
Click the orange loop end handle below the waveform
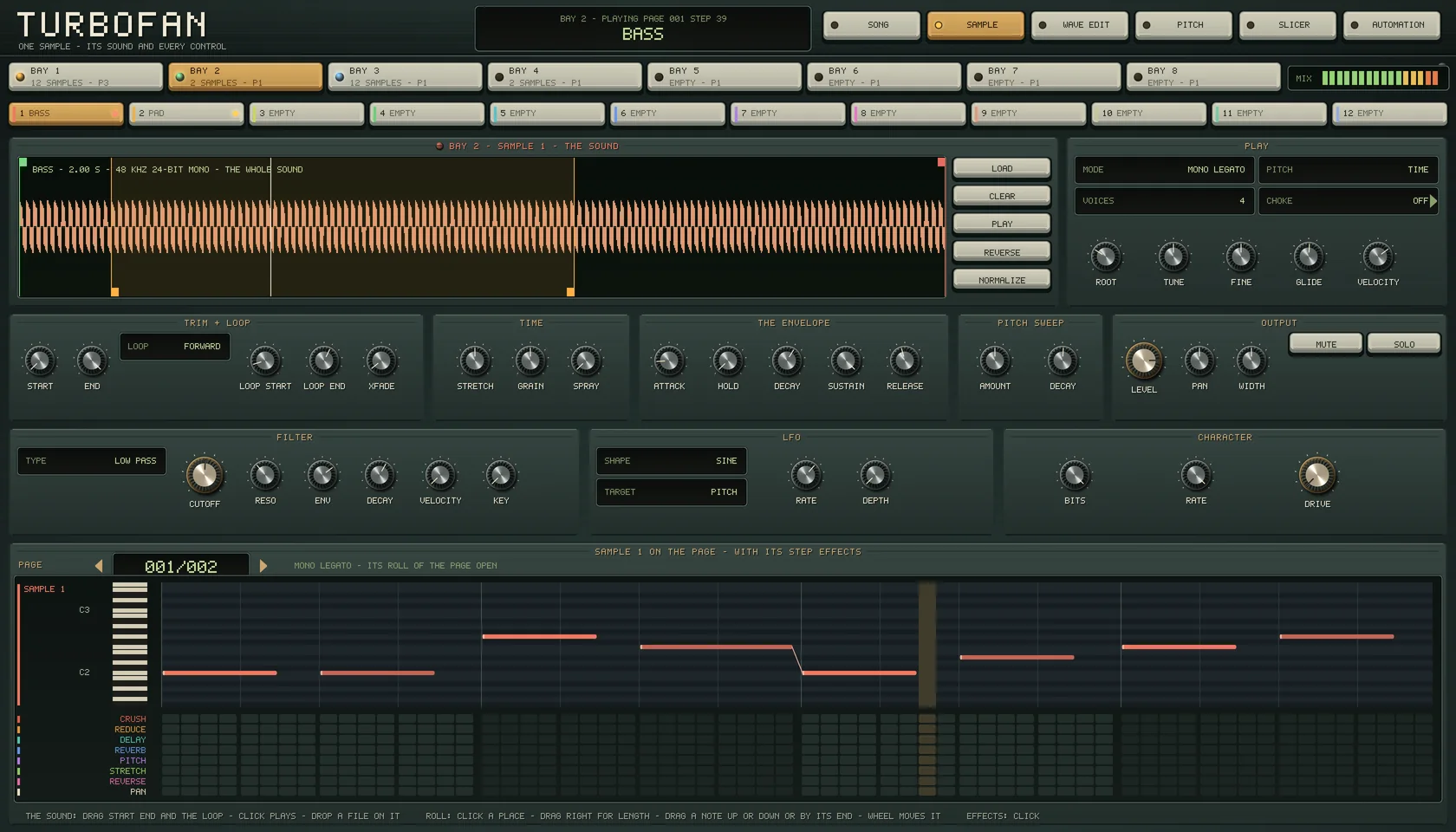pos(570,292)
